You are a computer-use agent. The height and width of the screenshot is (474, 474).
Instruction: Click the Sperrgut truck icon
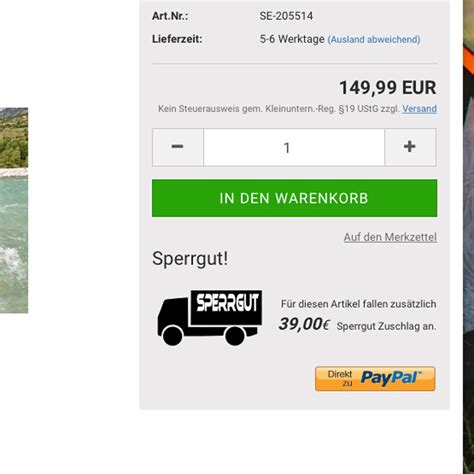pos(210,318)
